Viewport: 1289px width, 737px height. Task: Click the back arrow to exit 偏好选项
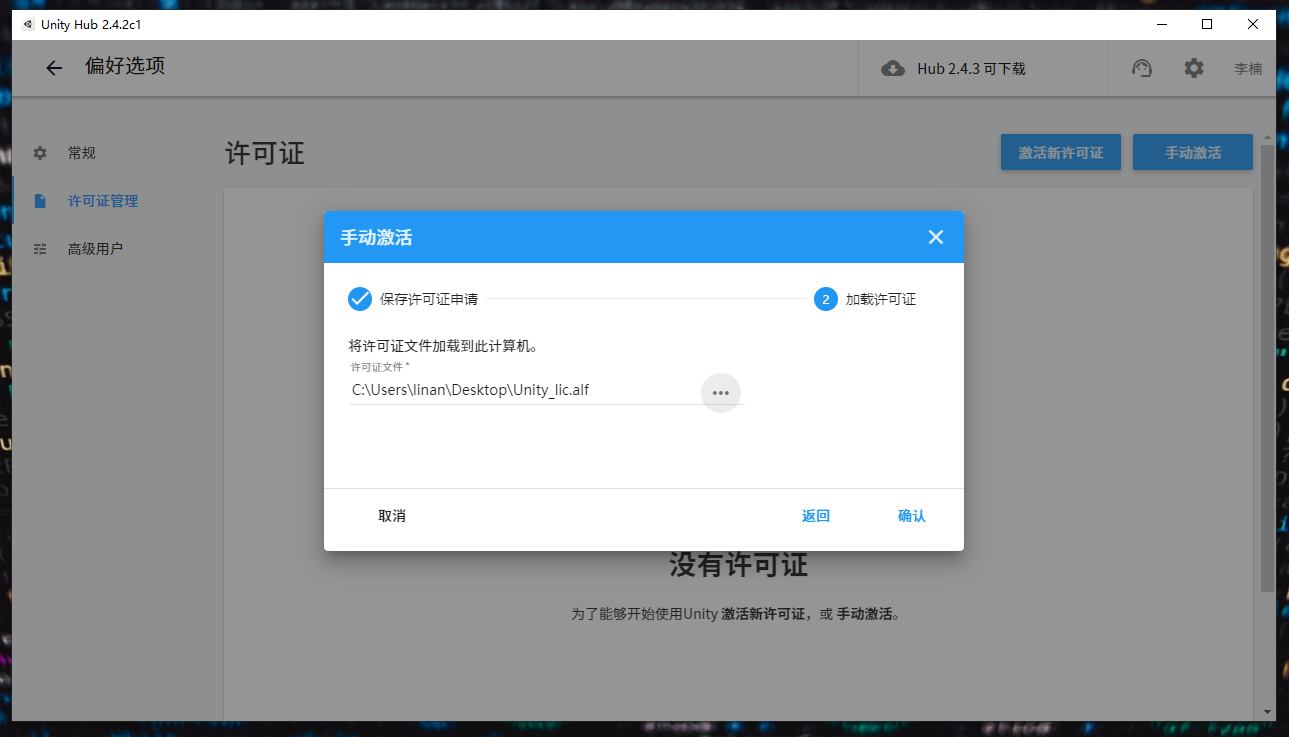[53, 67]
